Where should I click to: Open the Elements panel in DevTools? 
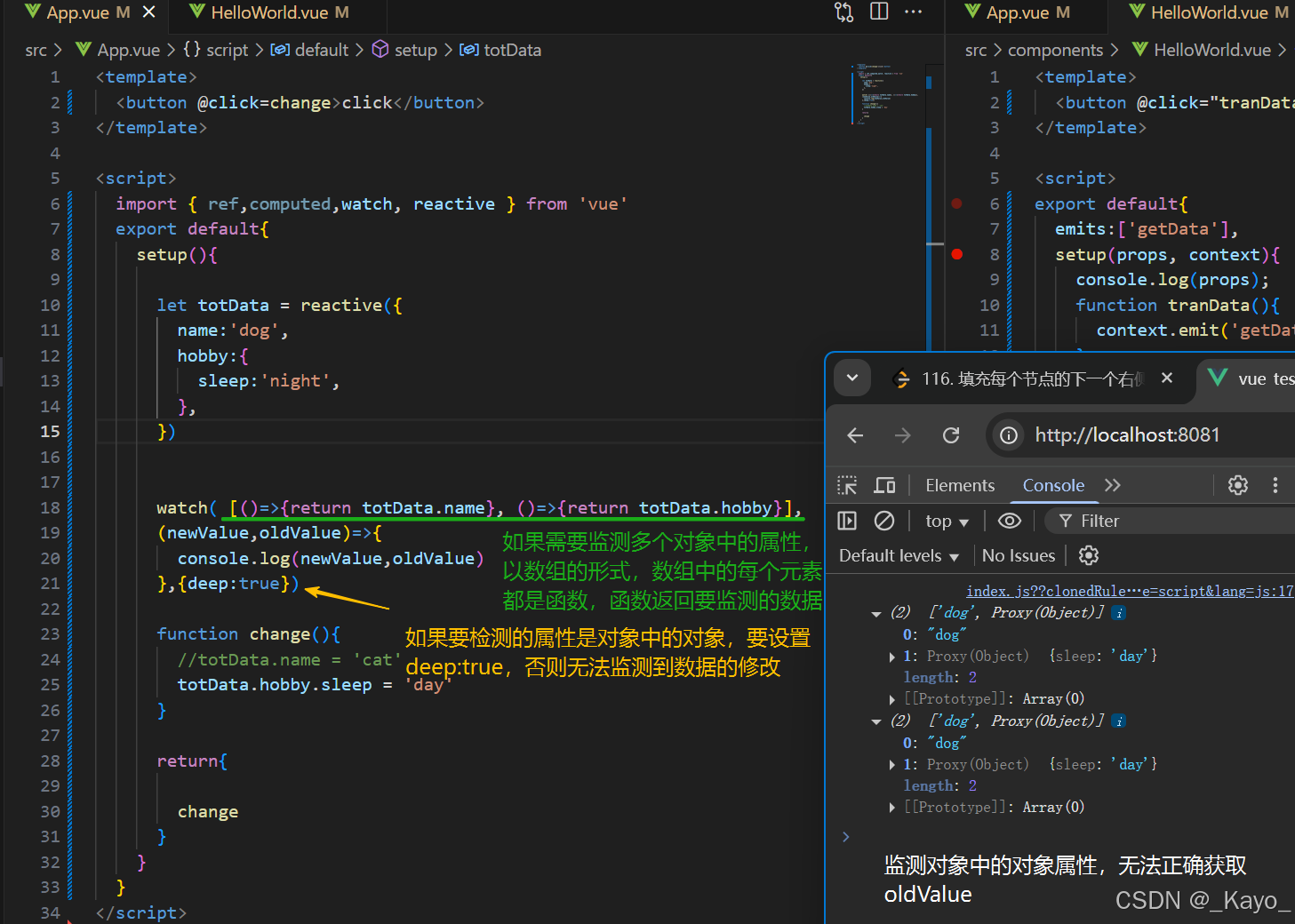(x=960, y=485)
